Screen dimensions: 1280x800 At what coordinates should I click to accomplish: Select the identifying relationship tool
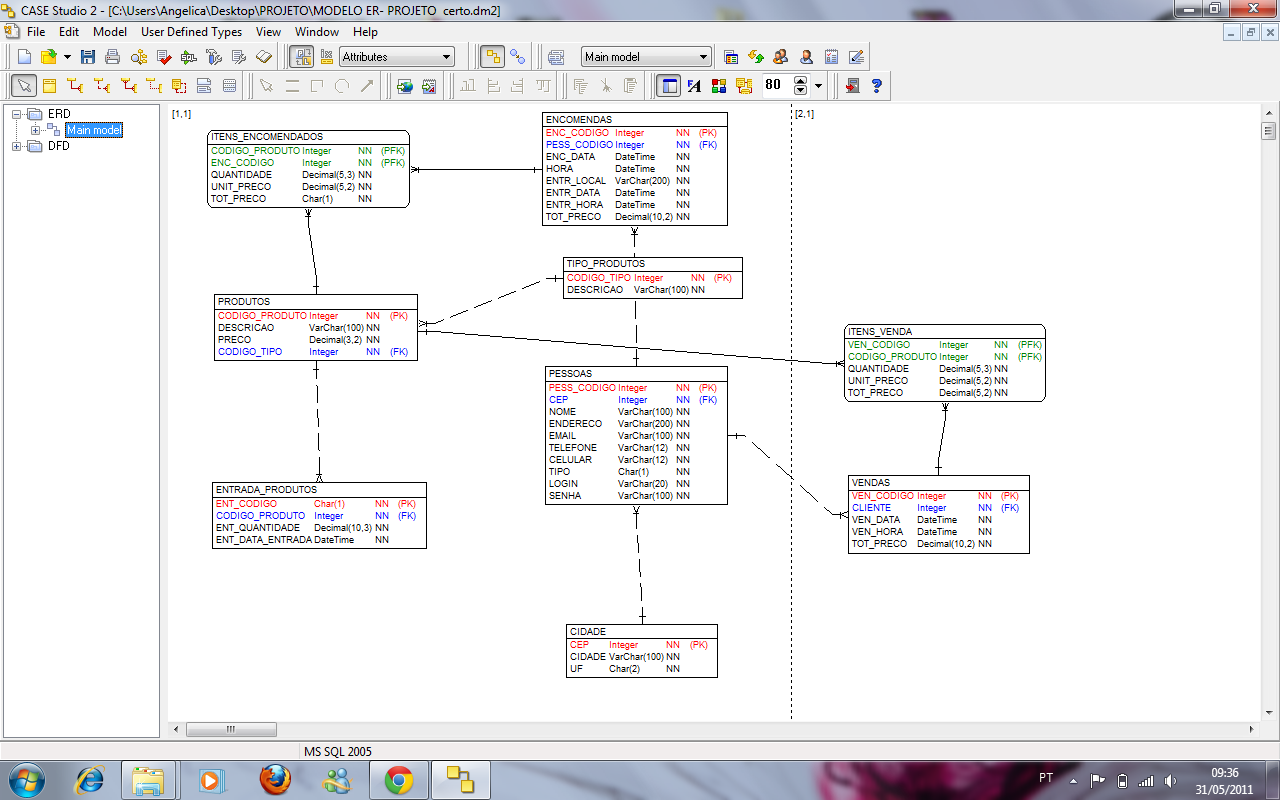coord(77,85)
